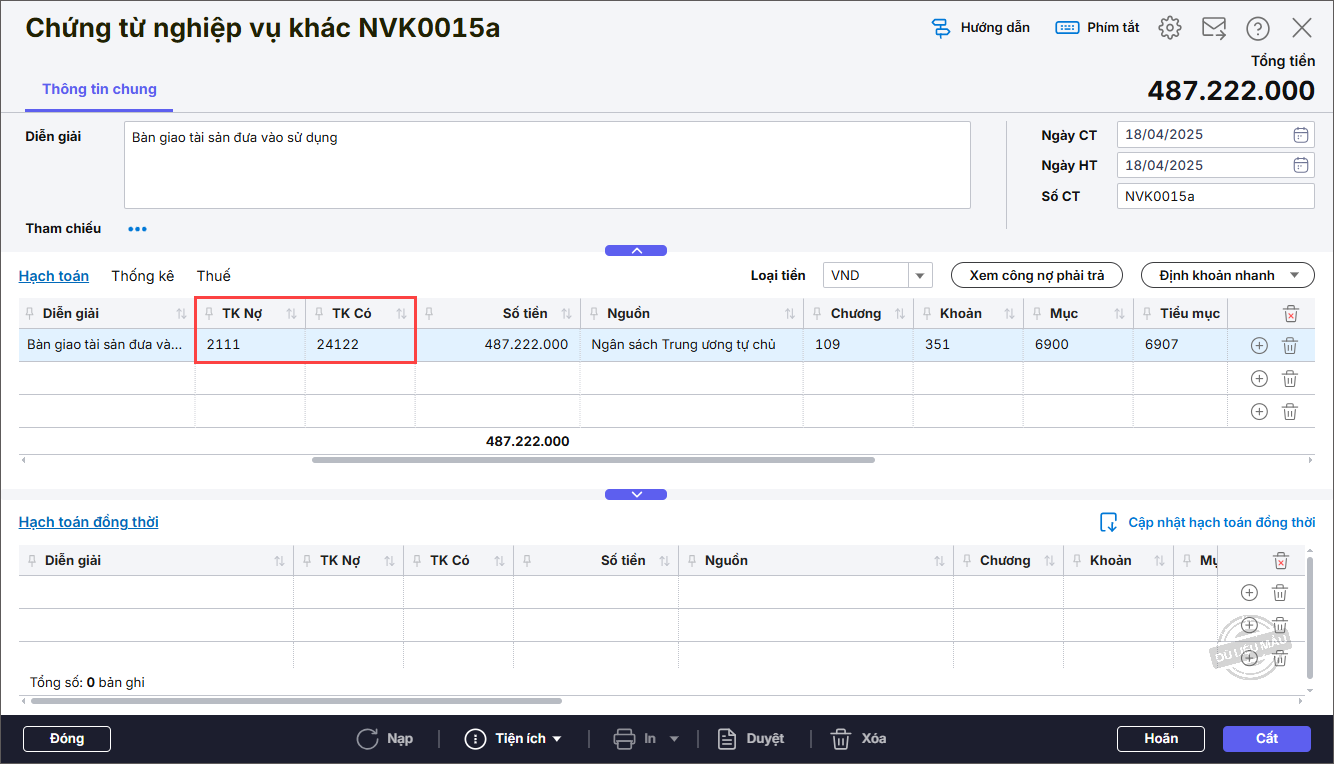Click the mail forward icon
This screenshot has width=1334, height=764.
click(1214, 28)
